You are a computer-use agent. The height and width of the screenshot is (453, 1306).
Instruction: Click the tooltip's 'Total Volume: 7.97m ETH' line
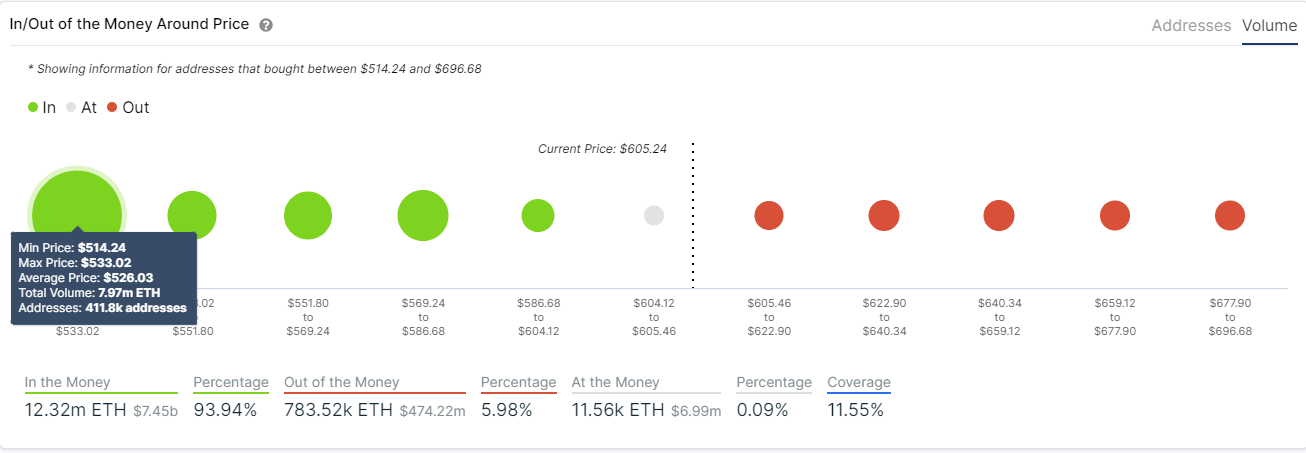(89, 293)
